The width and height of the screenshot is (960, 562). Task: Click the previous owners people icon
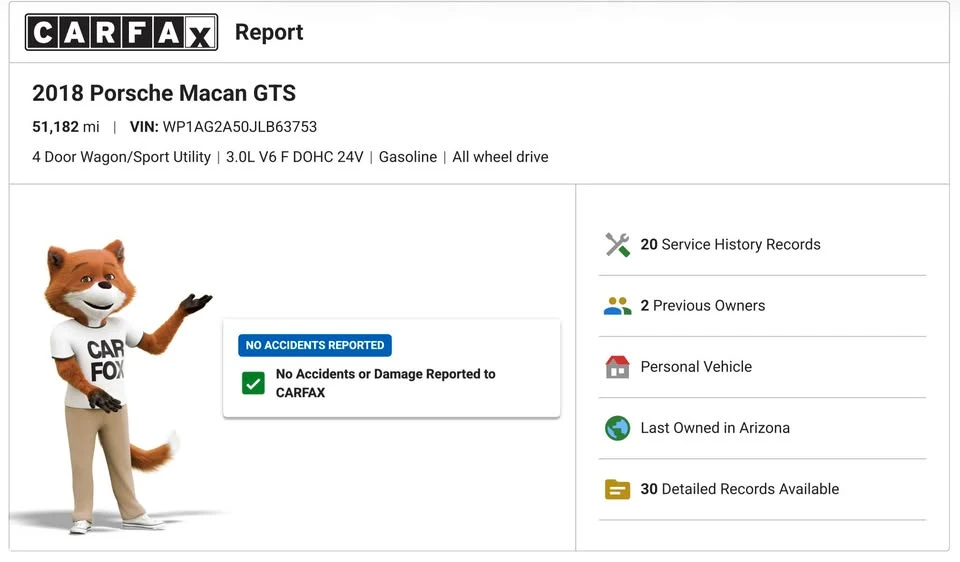tap(617, 305)
